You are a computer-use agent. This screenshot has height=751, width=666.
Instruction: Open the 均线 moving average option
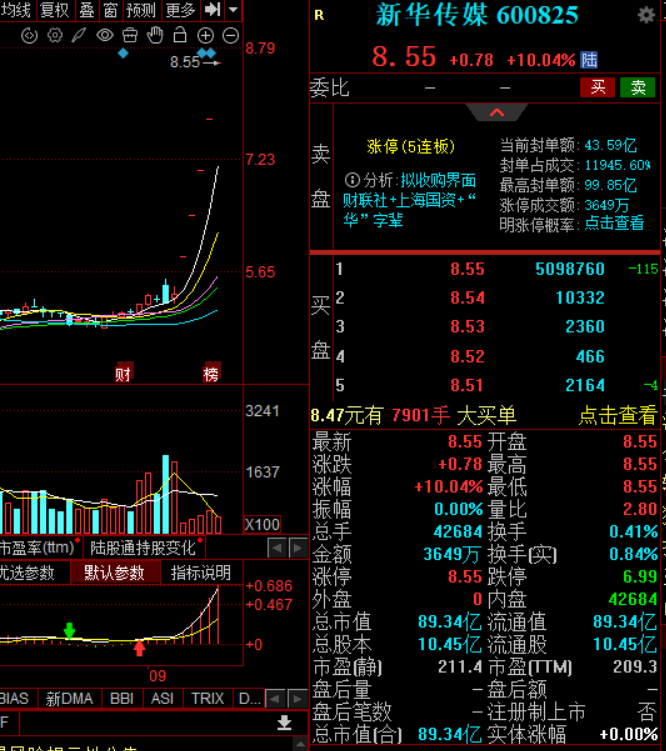tap(16, 10)
